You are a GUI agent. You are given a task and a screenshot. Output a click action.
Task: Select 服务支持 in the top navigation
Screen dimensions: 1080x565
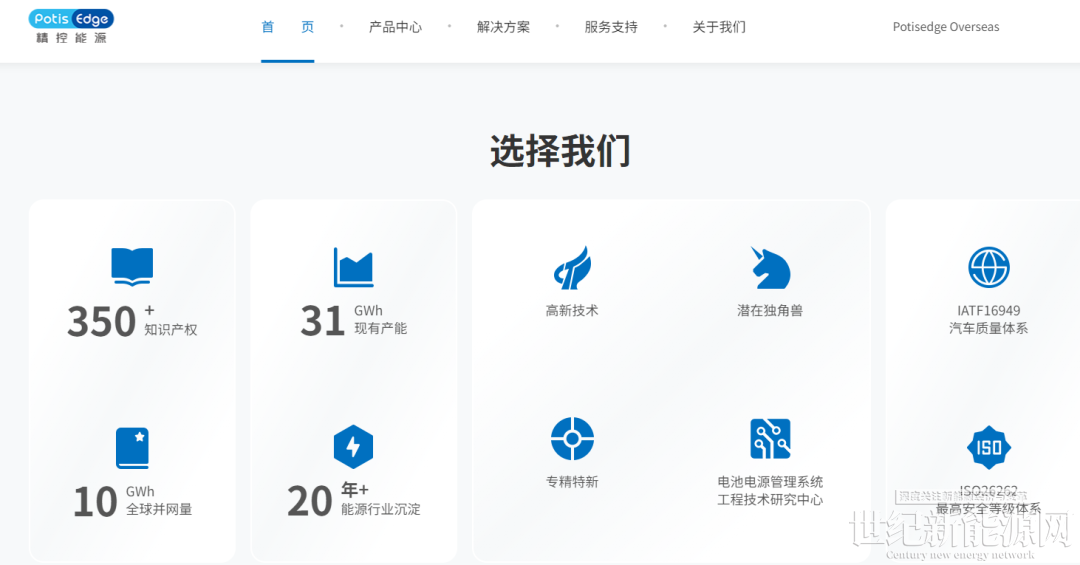coord(611,27)
